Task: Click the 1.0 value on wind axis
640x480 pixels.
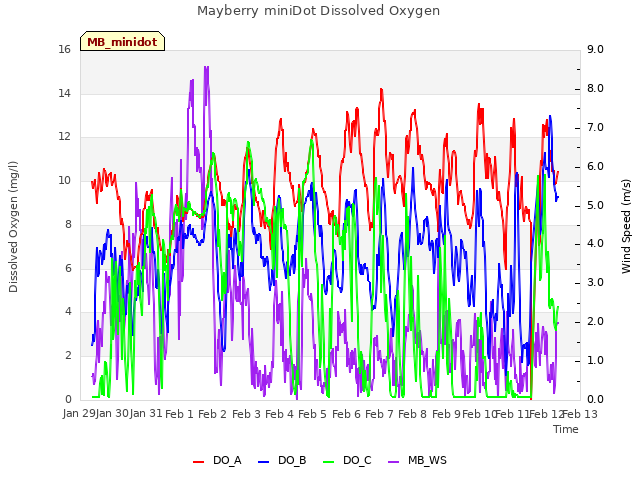Action: pos(595,360)
